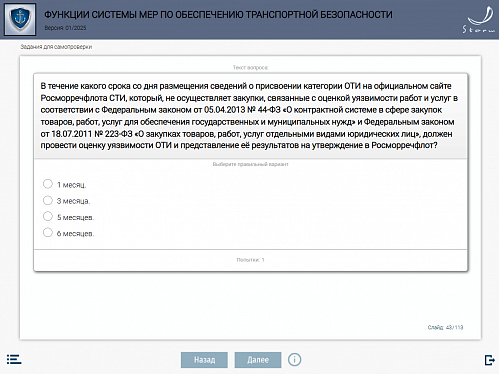499x374 pixels.
Task: Click the version 01/2025 label
Action: (x=65, y=28)
